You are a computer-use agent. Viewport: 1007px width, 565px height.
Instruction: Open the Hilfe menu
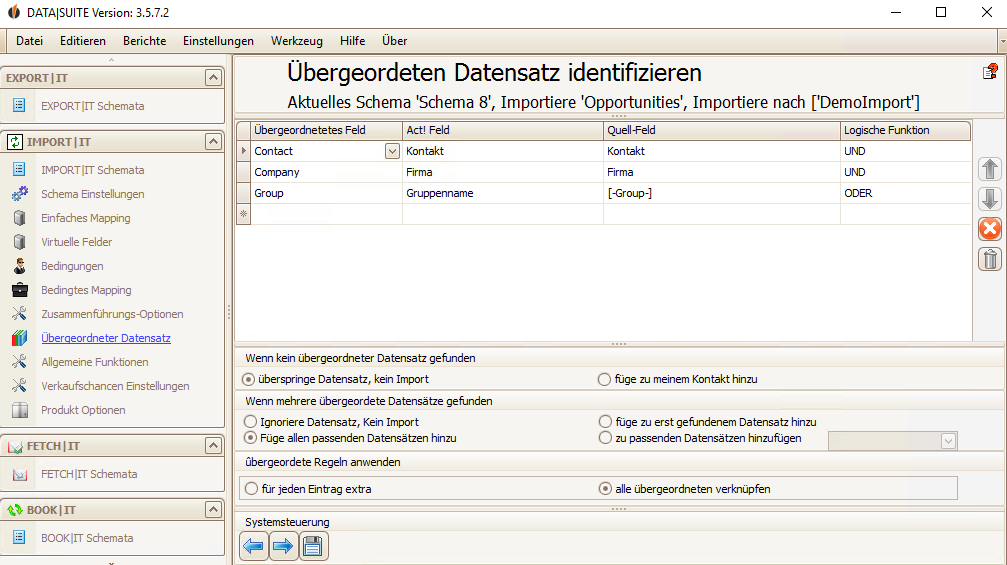(x=353, y=41)
